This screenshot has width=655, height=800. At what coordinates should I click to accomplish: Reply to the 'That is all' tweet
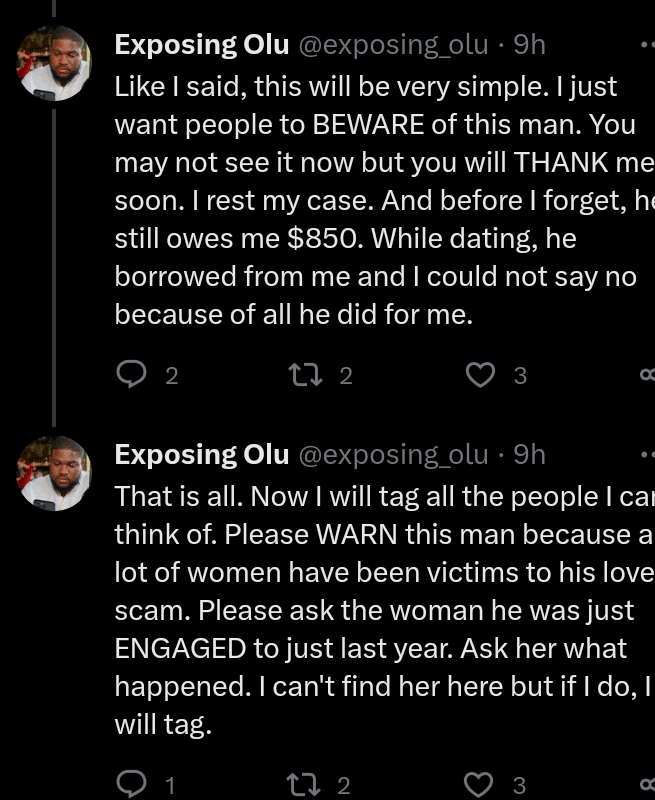132,785
